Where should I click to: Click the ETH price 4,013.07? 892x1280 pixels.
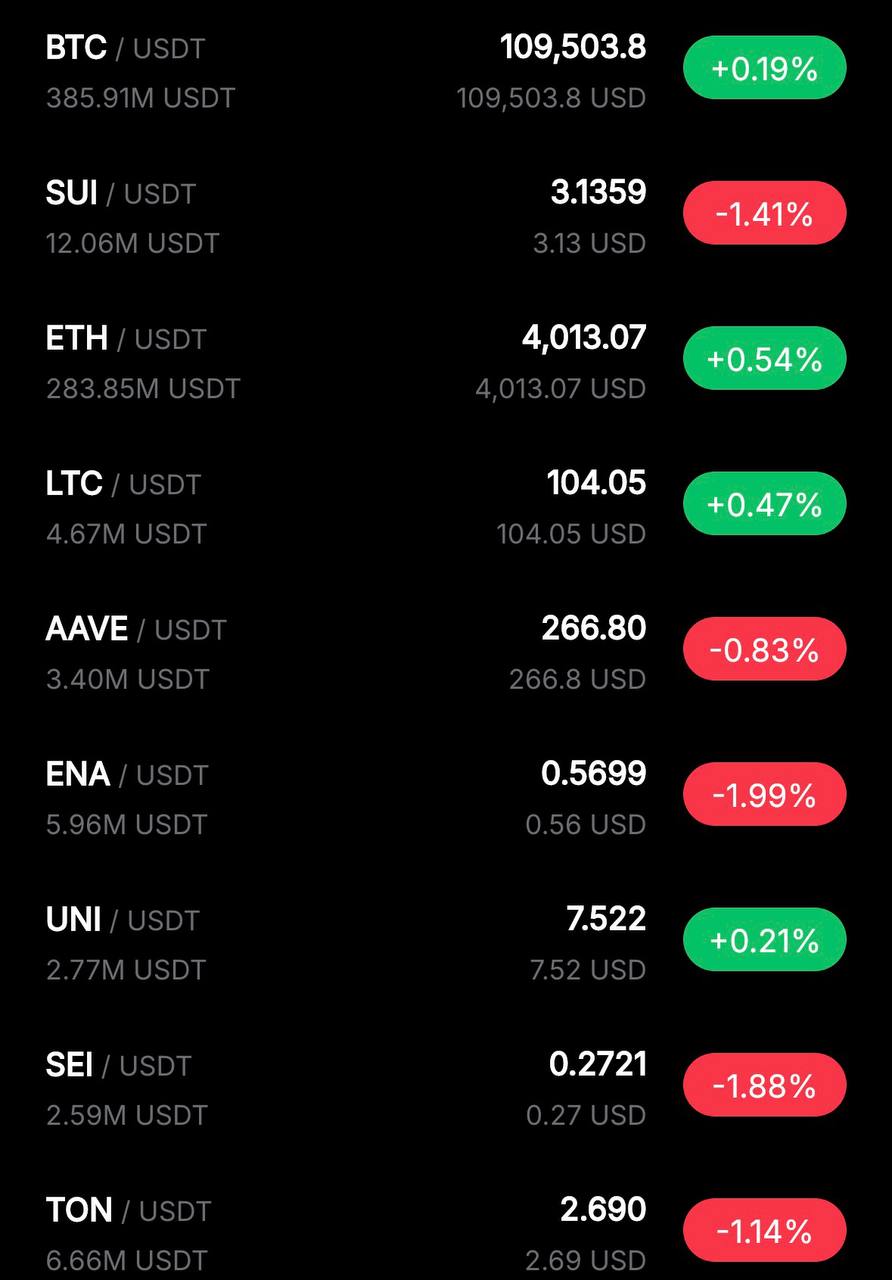click(x=584, y=338)
